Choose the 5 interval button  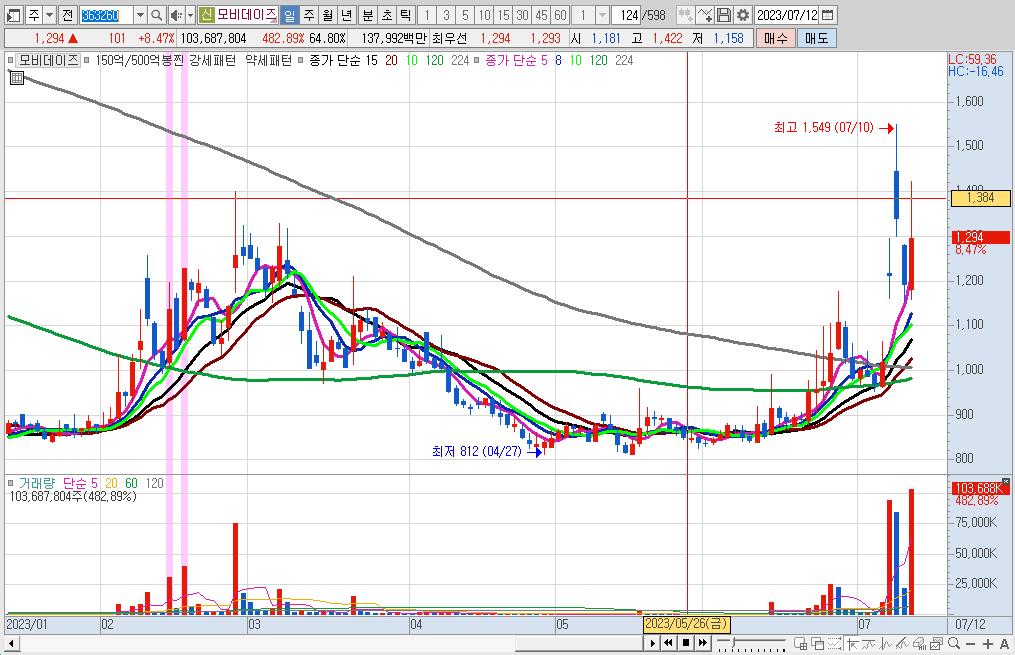pyautogui.click(x=465, y=15)
